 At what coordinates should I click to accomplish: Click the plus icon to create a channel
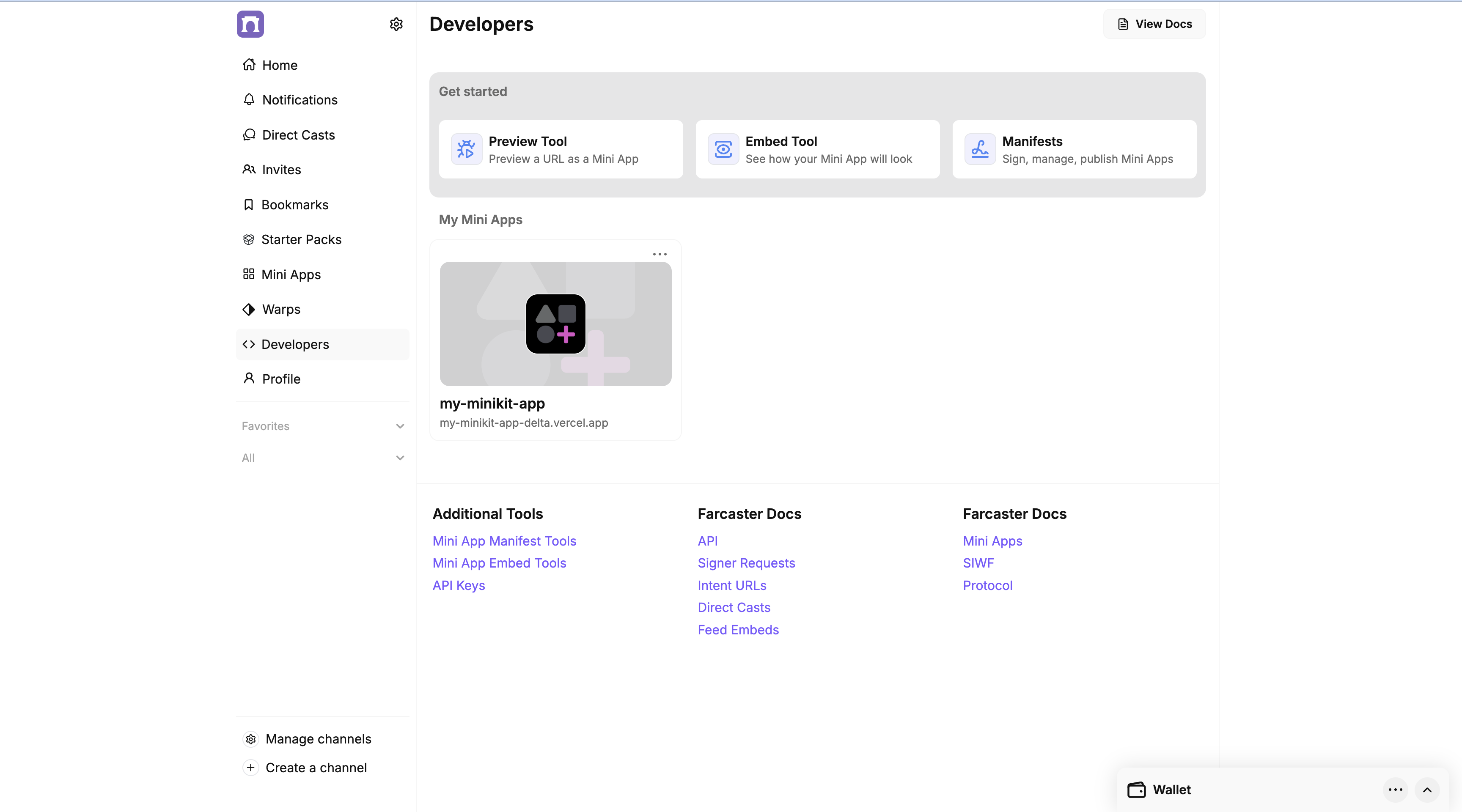(250, 767)
